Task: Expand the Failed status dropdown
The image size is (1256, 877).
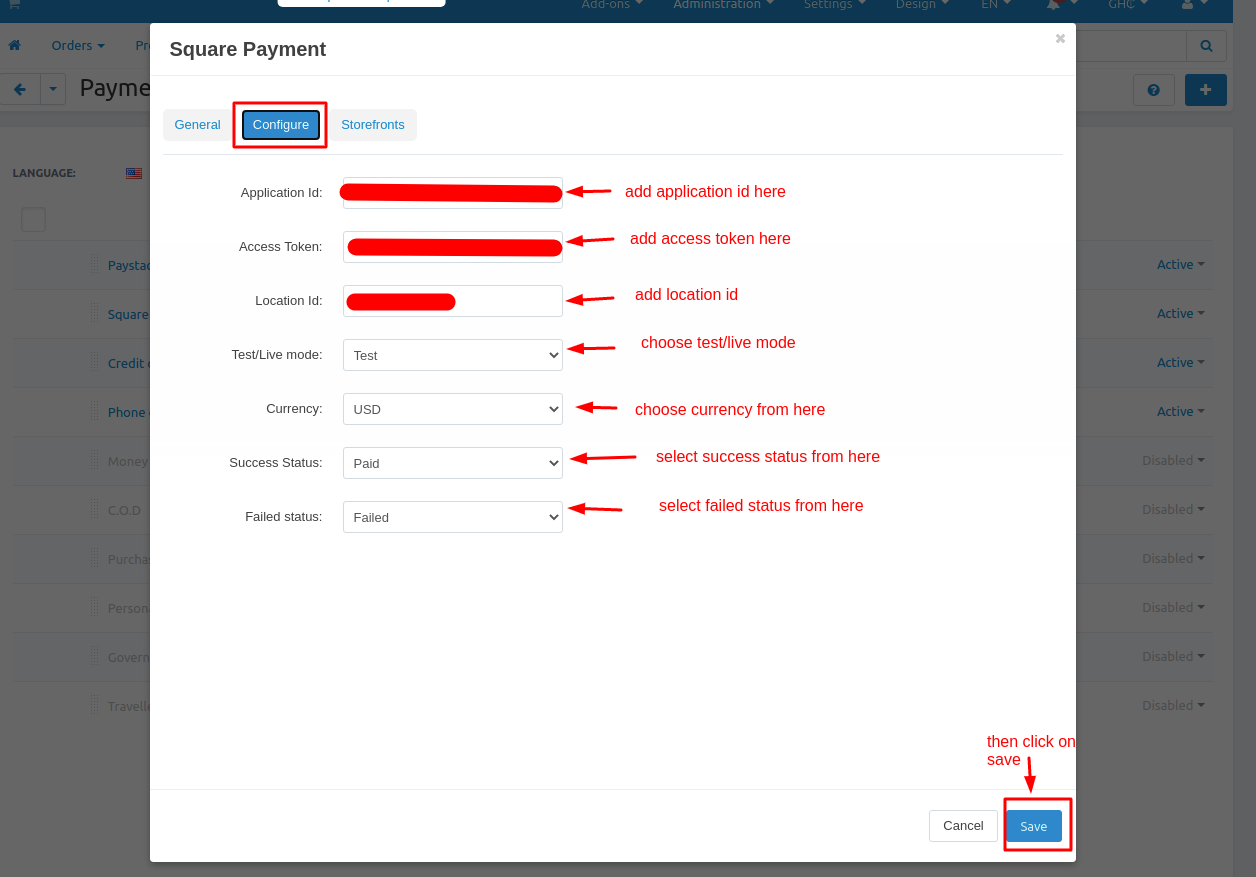Action: (x=452, y=517)
